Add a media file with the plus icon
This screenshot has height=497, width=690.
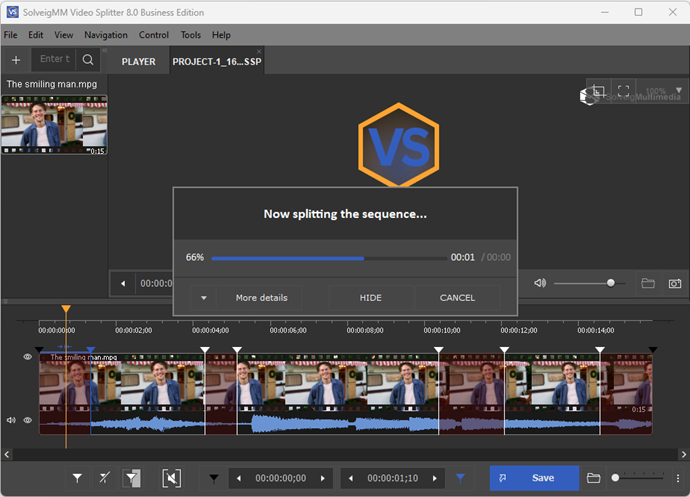tap(16, 60)
